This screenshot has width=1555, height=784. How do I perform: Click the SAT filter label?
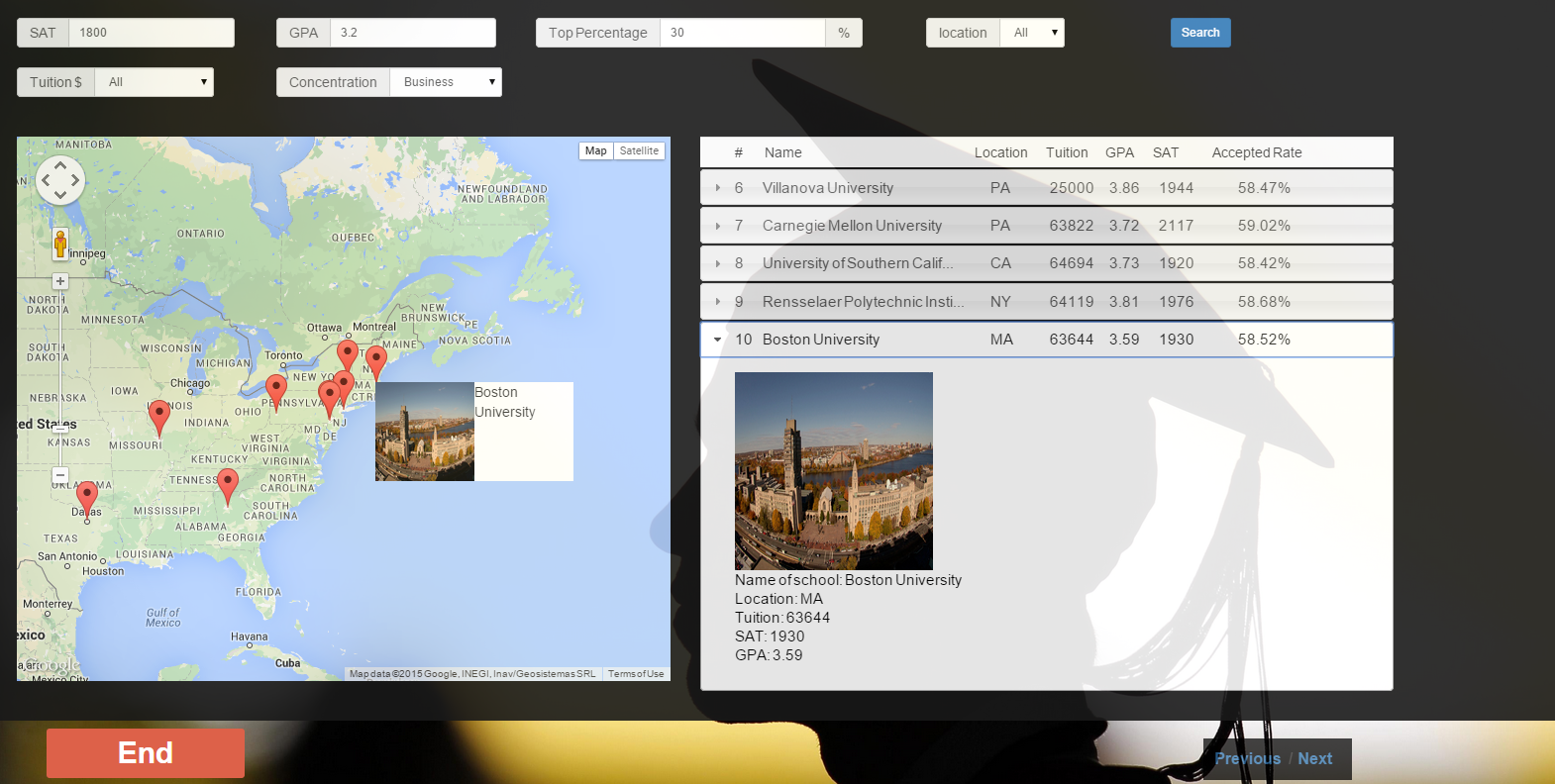[x=43, y=33]
